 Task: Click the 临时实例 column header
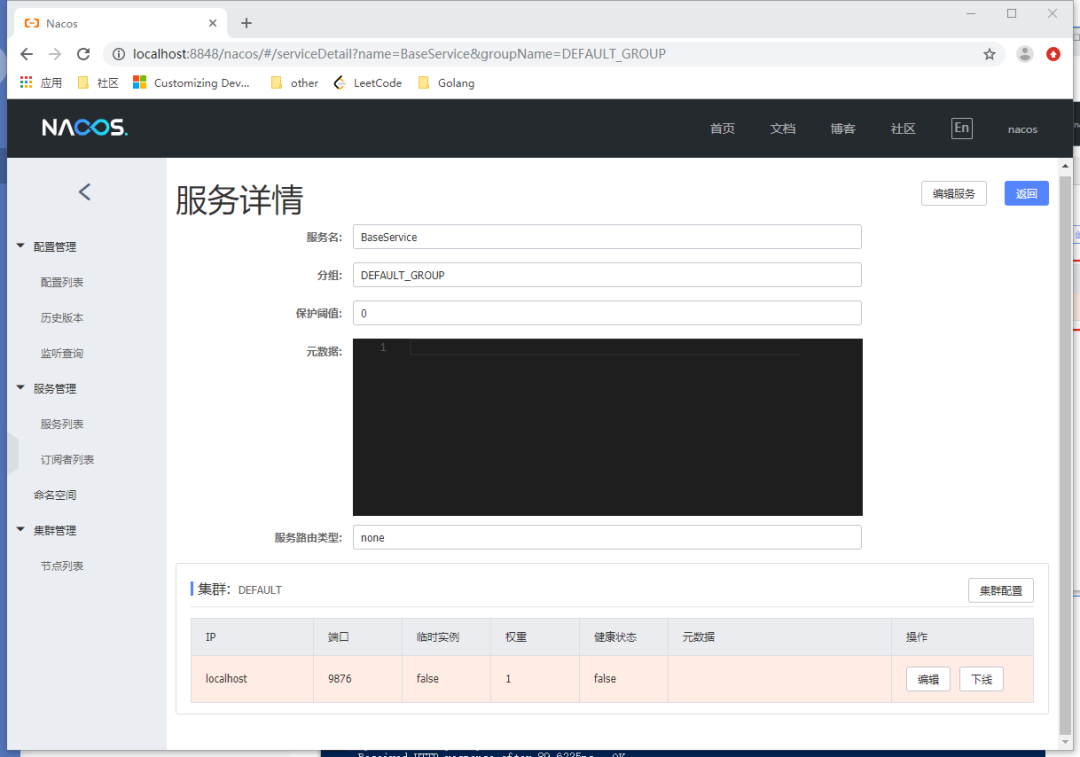[x=446, y=637]
